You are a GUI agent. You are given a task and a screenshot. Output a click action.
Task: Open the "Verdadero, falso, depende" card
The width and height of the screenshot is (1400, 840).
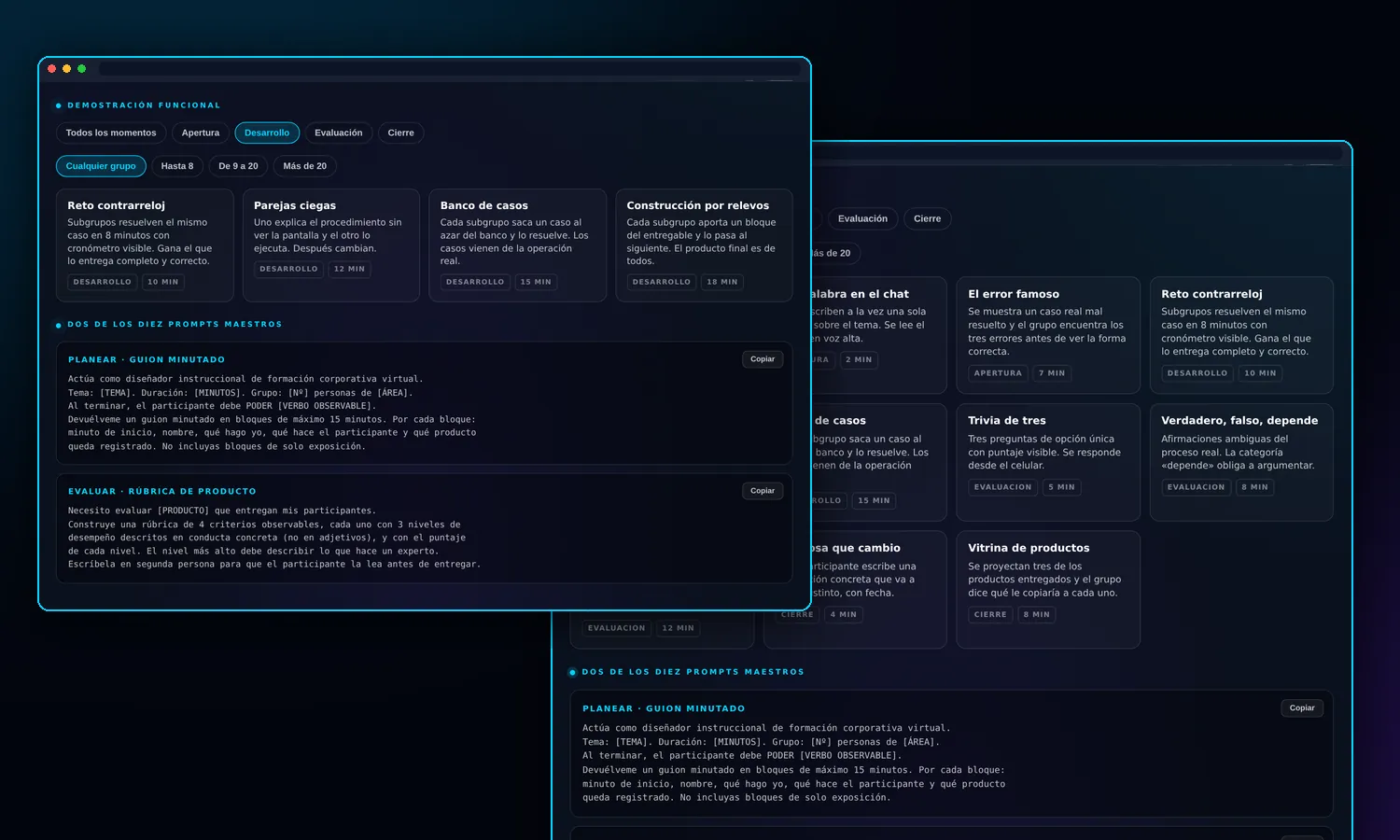click(x=1241, y=462)
